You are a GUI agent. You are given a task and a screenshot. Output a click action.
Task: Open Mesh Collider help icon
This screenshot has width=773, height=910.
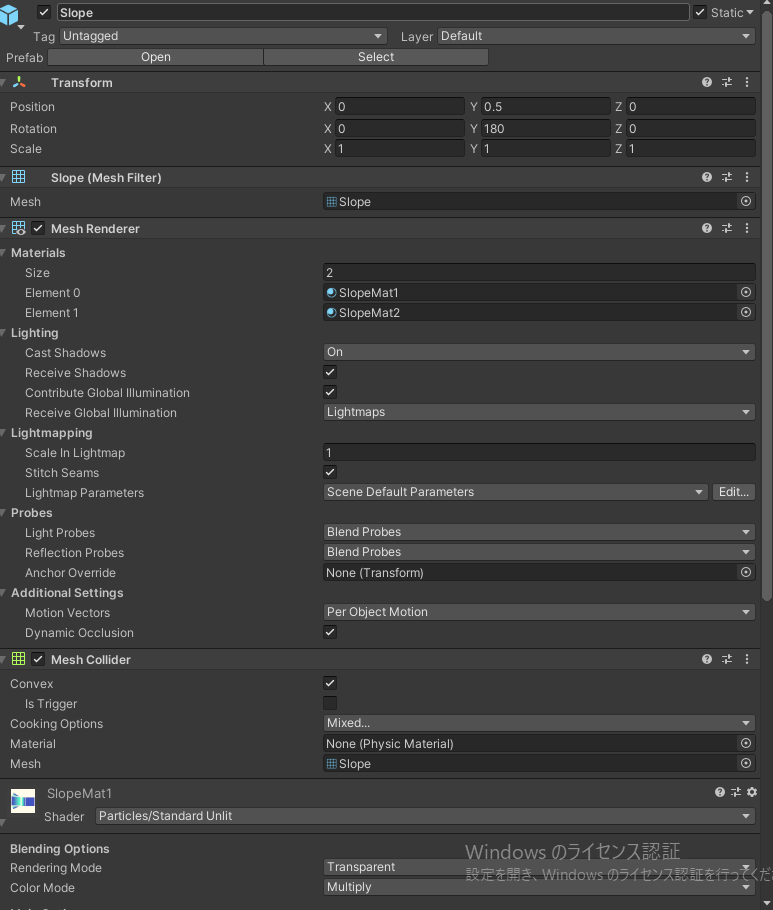[706, 659]
